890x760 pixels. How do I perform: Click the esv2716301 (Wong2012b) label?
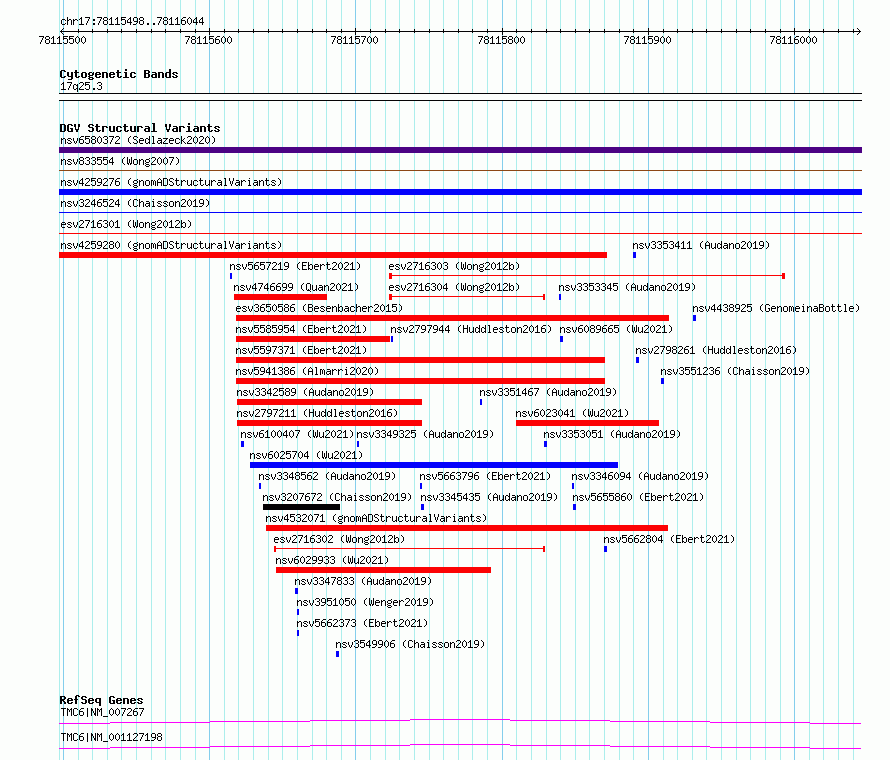(x=126, y=224)
